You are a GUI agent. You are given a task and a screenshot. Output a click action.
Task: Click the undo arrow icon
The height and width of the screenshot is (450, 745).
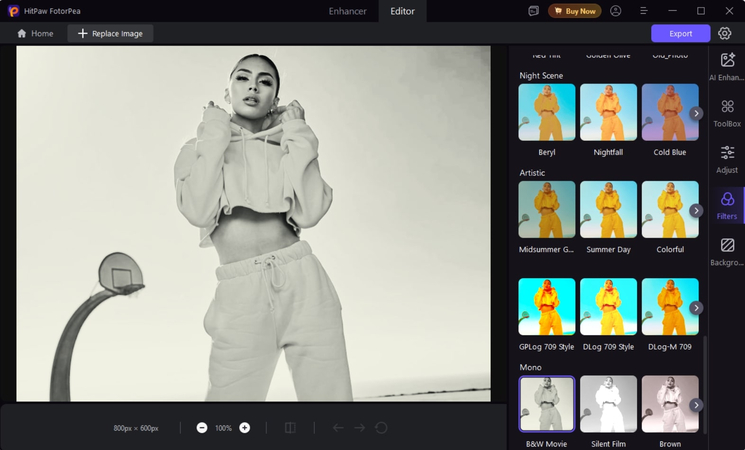click(338, 428)
